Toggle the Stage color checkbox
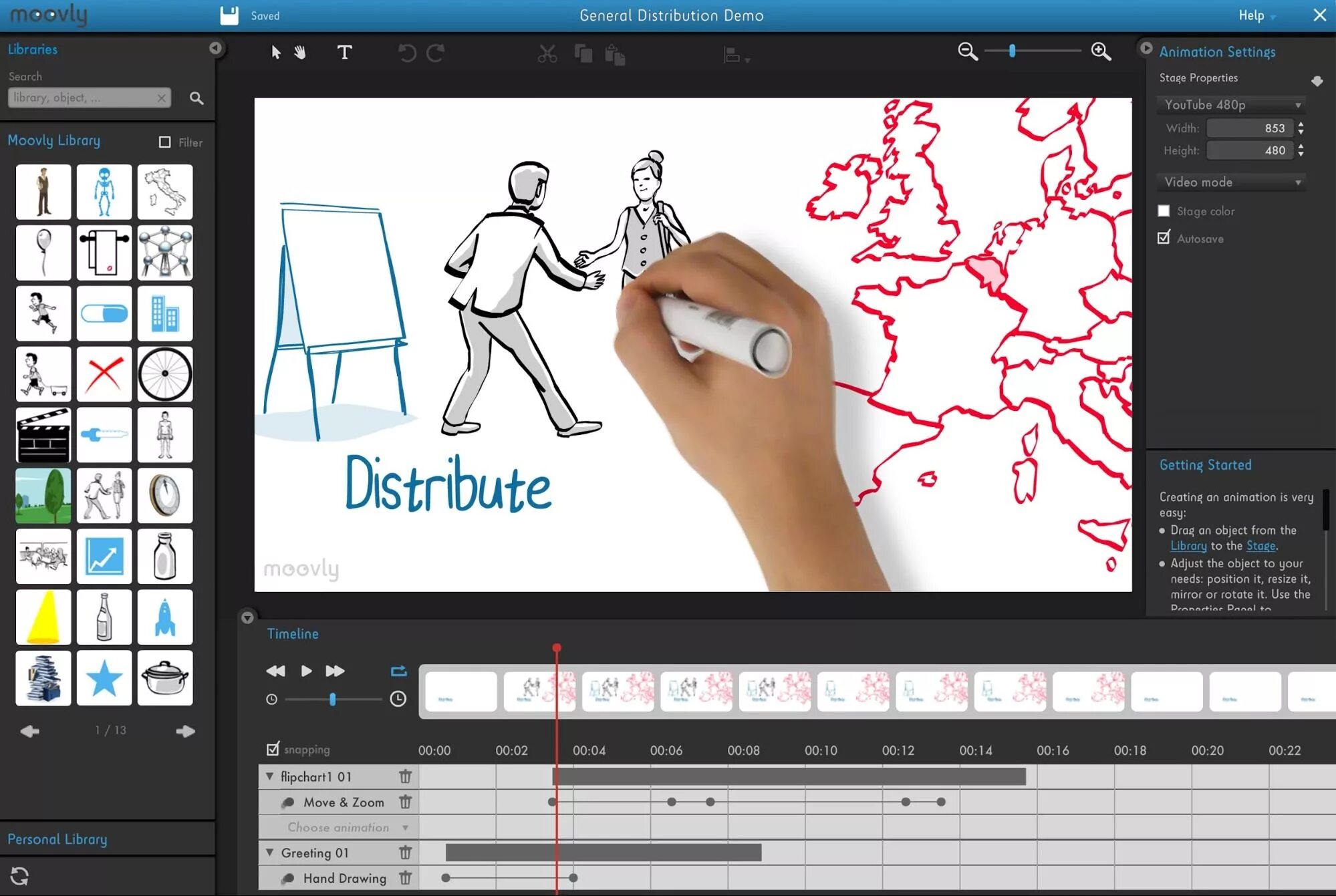This screenshot has width=1336, height=896. click(1163, 211)
